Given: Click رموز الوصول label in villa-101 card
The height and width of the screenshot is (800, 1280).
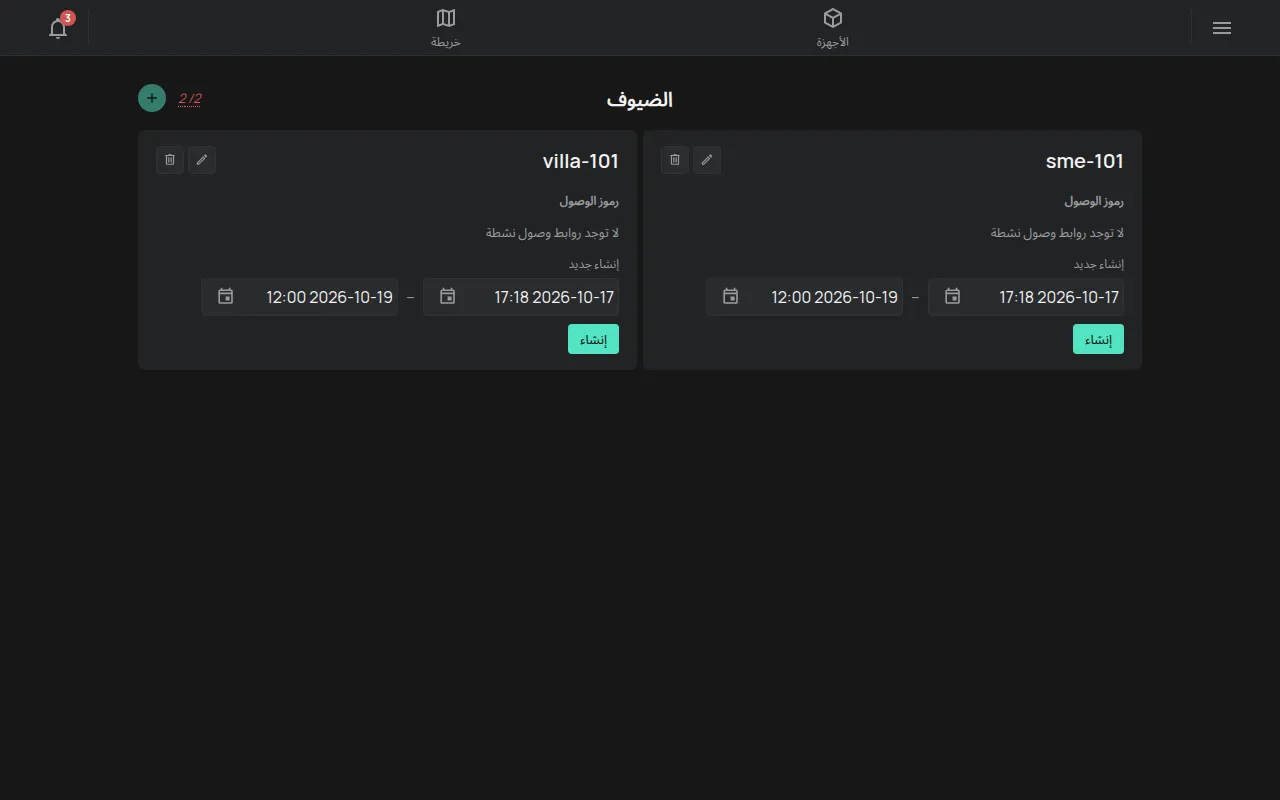Looking at the screenshot, I should (589, 201).
